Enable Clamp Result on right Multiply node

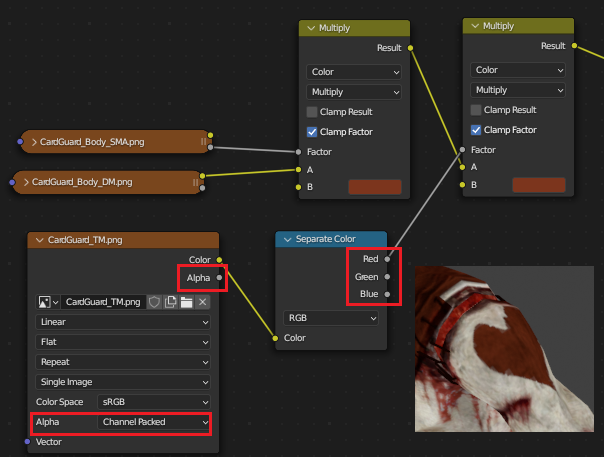tap(476, 110)
